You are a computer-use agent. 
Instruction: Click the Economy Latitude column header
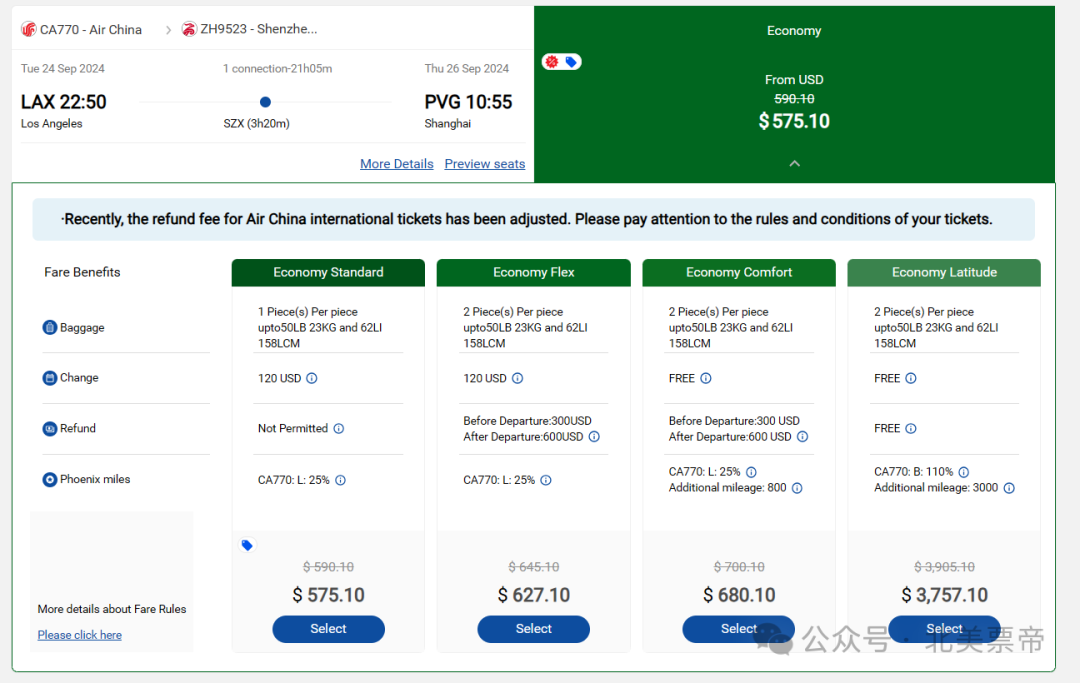pyautogui.click(x=944, y=273)
